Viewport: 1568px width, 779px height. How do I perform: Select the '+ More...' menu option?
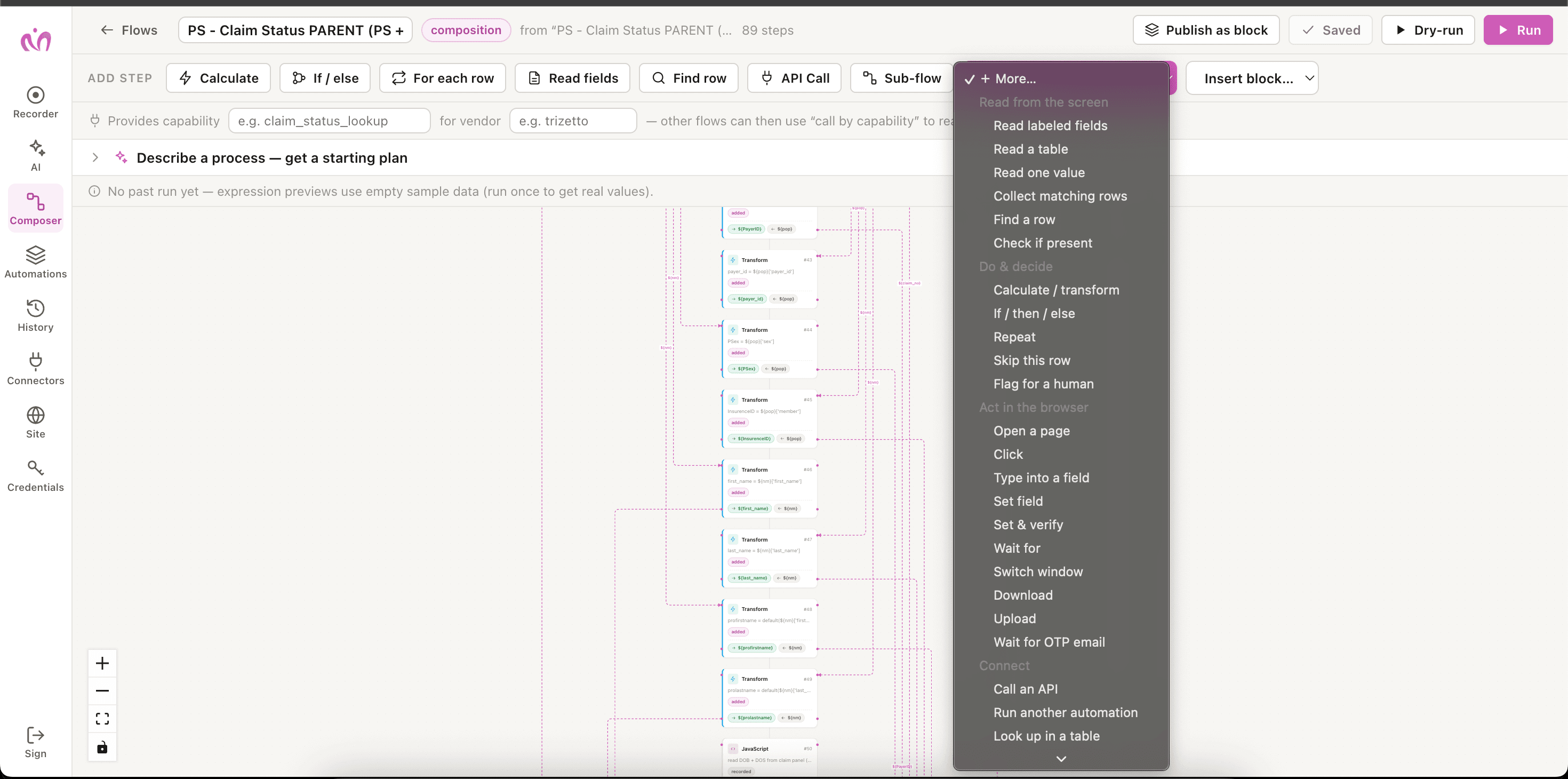point(1061,78)
